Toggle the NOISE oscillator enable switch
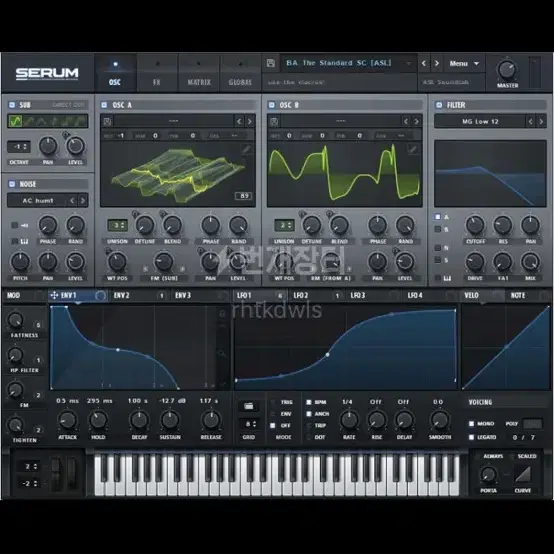Viewport: 554px width, 554px height. click(12, 184)
